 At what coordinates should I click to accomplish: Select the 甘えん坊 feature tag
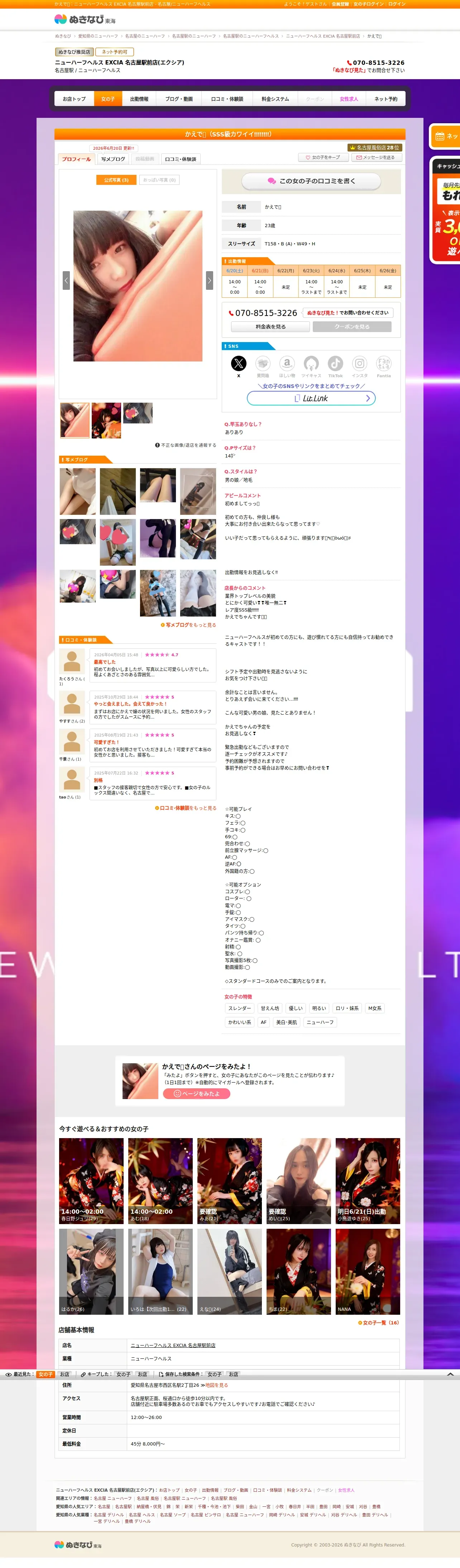pyautogui.click(x=270, y=1008)
